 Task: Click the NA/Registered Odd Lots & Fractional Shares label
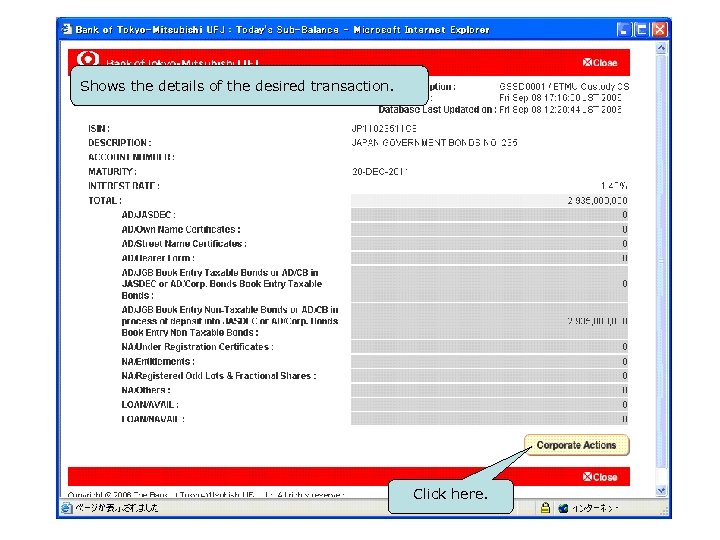[219, 376]
